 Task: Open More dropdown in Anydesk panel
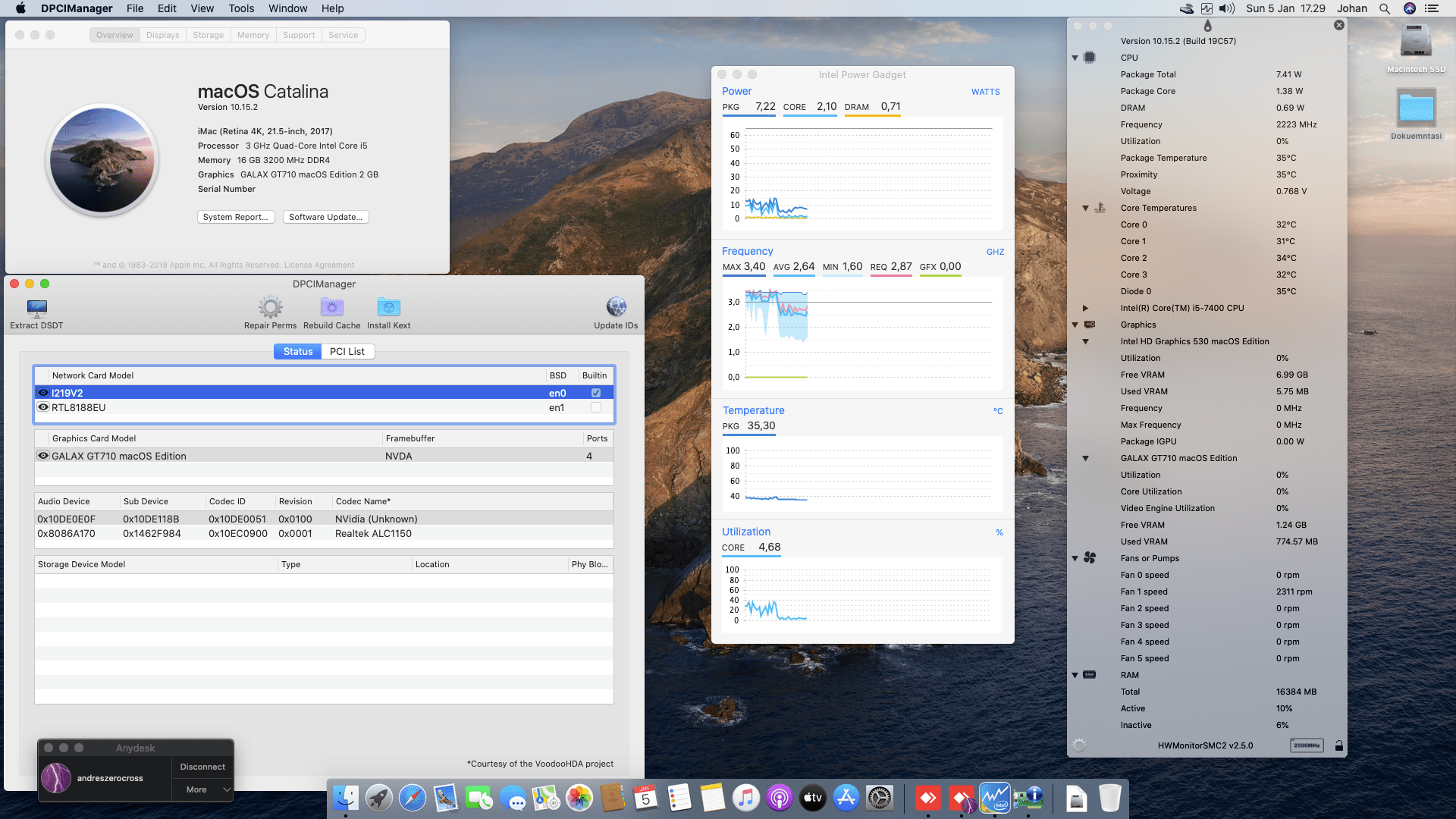(202, 789)
